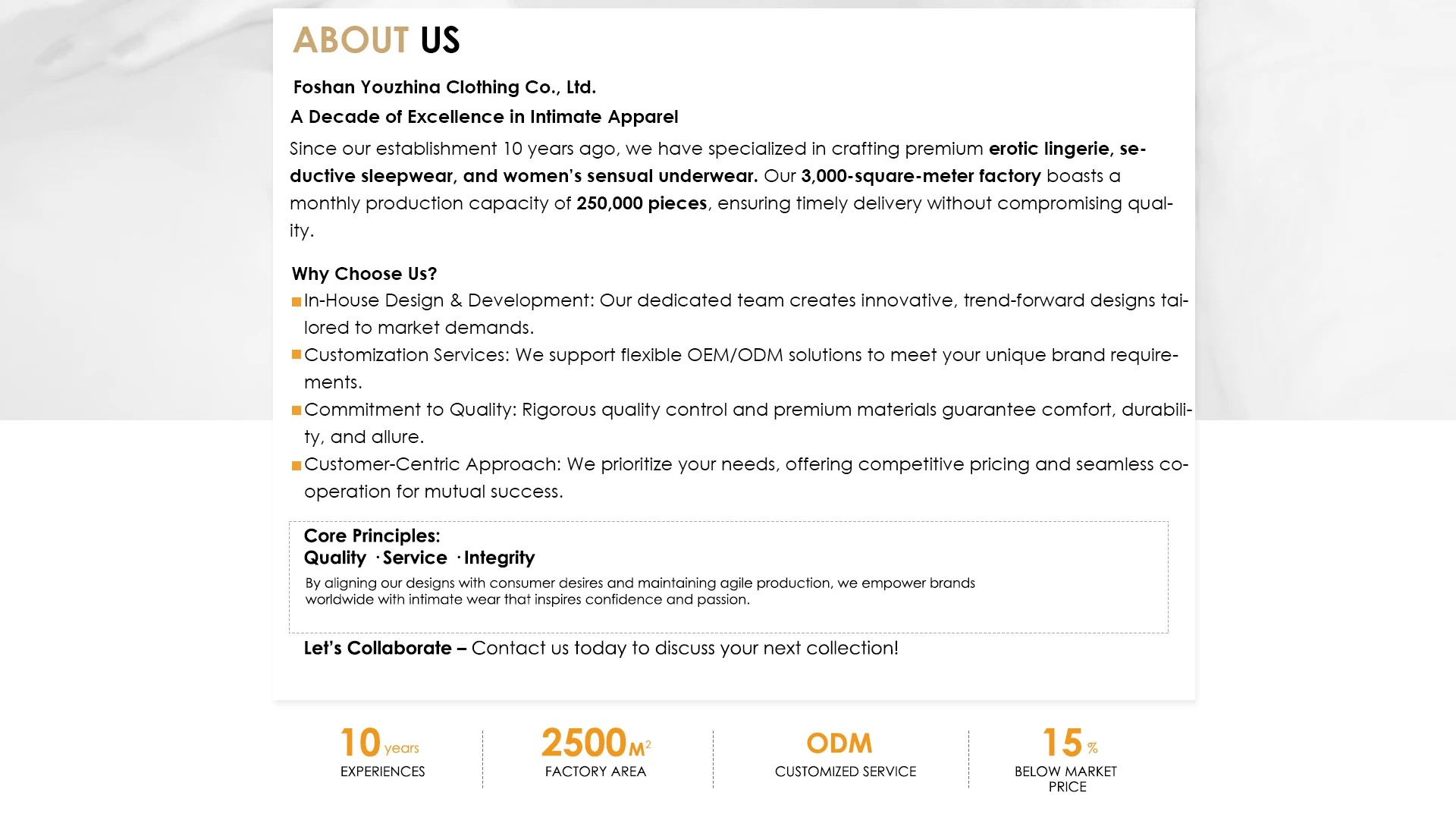Click the orange bullet beside Customer-Centric Approach
1456x814 pixels.
click(x=297, y=466)
